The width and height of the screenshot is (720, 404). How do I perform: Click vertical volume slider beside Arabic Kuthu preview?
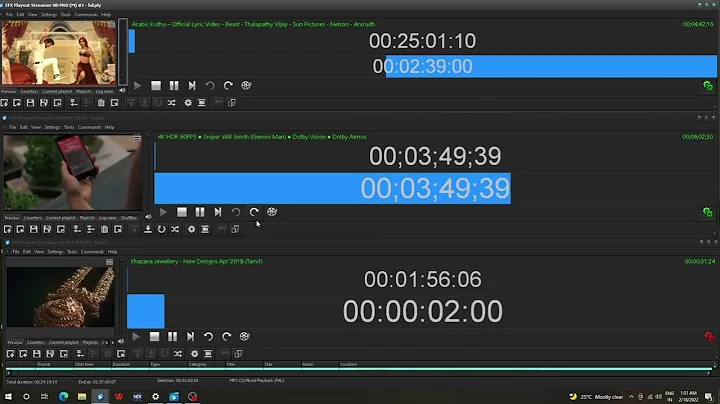click(x=123, y=51)
